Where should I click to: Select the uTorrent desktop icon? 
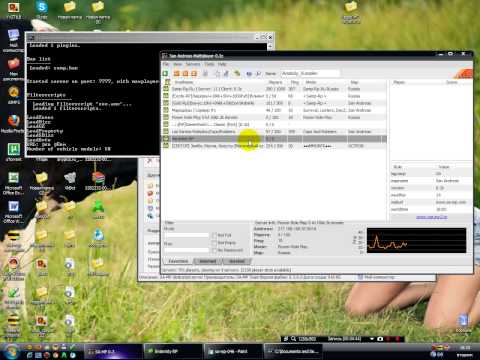pyautogui.click(x=13, y=152)
